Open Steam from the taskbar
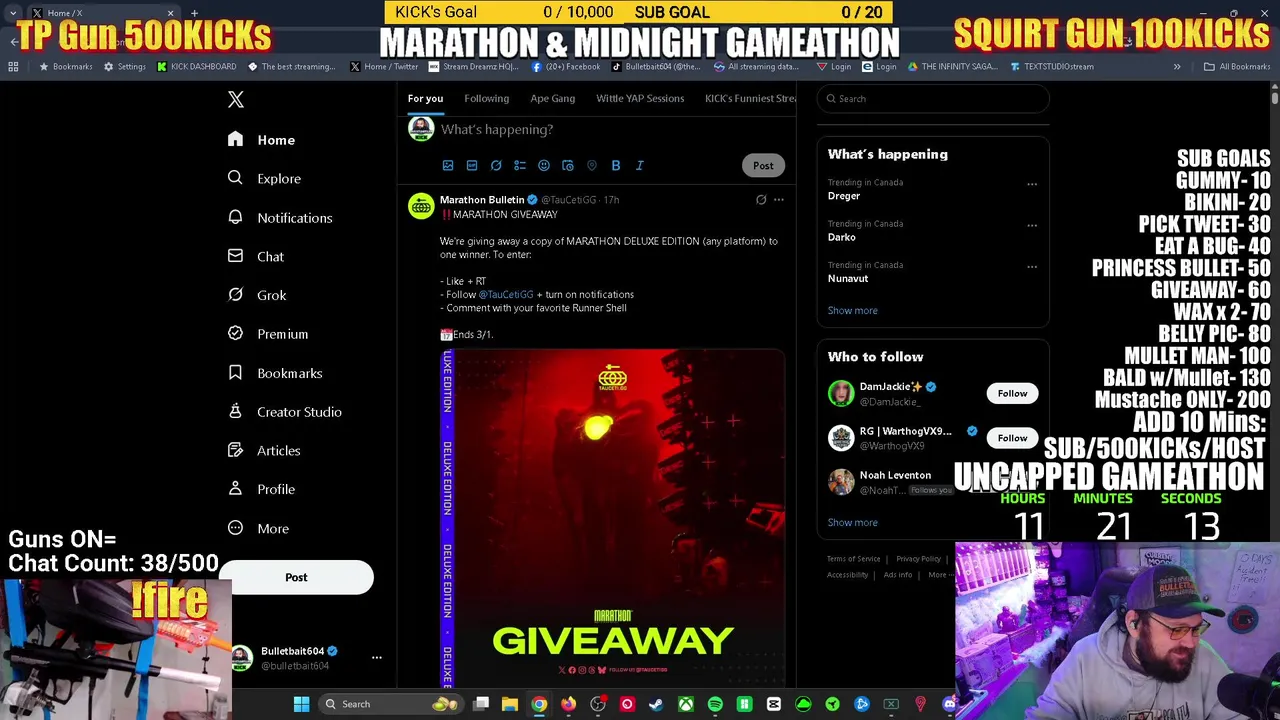This screenshot has width=1280, height=720. (656, 704)
